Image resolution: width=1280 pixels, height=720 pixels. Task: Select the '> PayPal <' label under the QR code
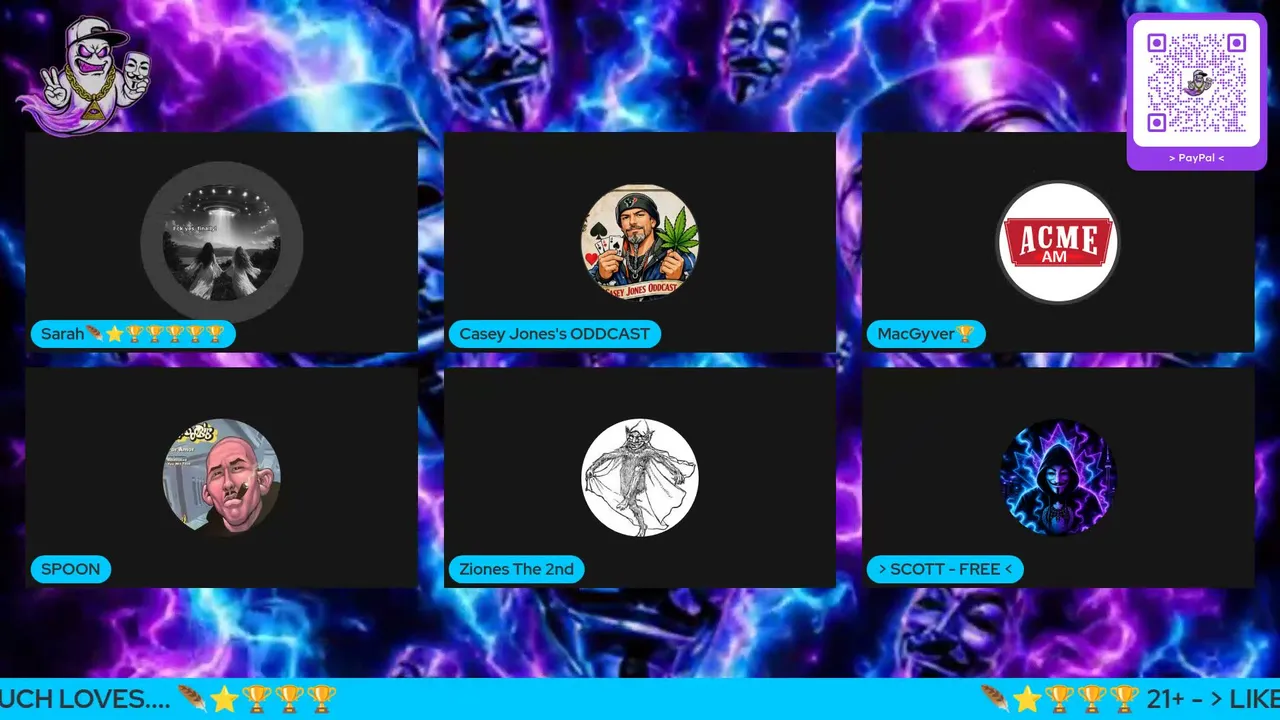[1196, 158]
